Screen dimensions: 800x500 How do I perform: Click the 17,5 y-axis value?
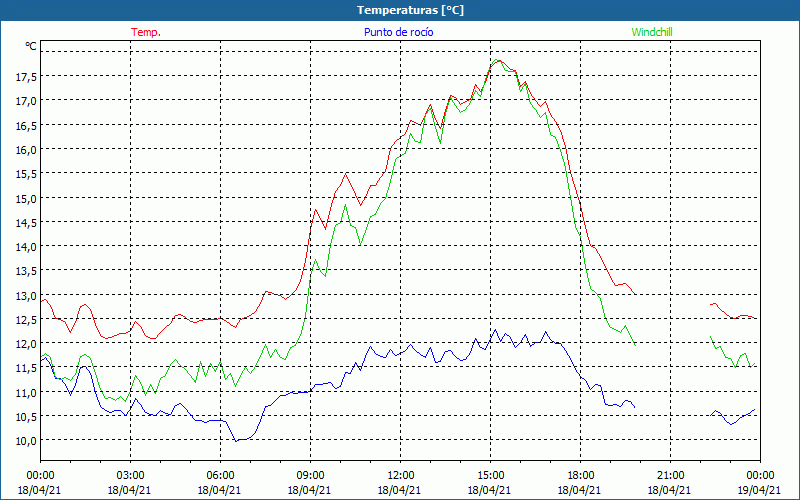tap(26, 77)
